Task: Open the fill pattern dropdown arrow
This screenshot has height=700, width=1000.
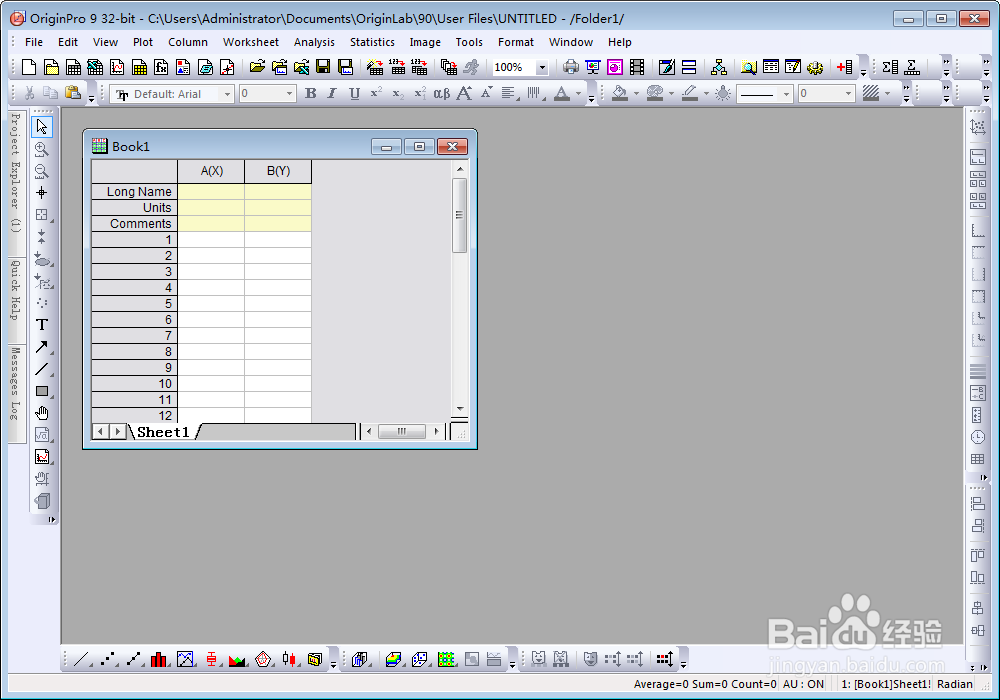Action: coord(887,94)
